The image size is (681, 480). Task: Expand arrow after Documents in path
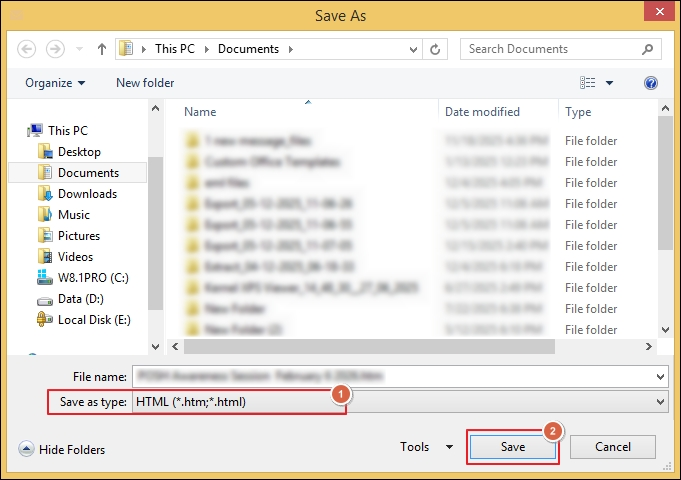click(x=291, y=49)
